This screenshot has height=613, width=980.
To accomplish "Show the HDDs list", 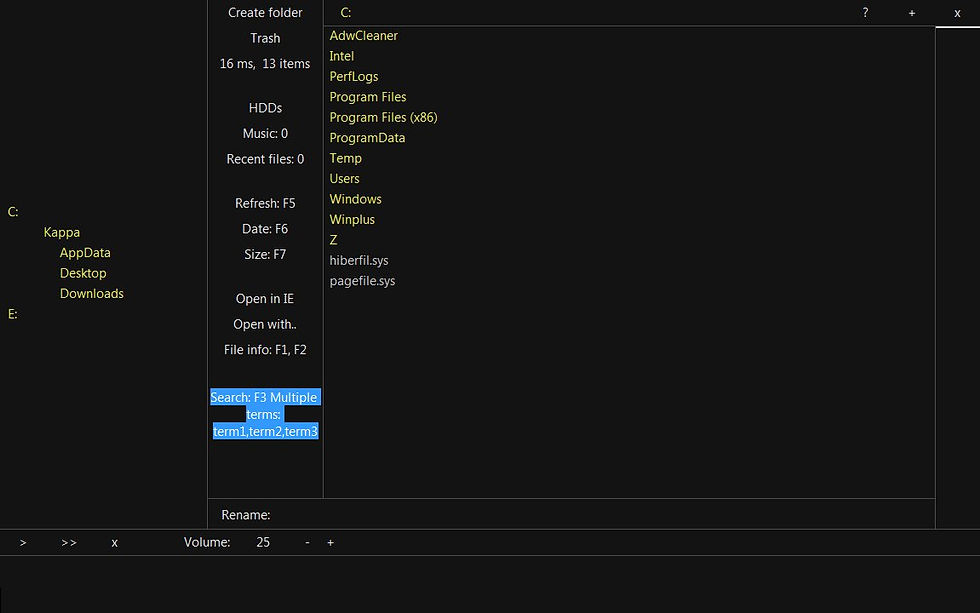I will tap(265, 108).
